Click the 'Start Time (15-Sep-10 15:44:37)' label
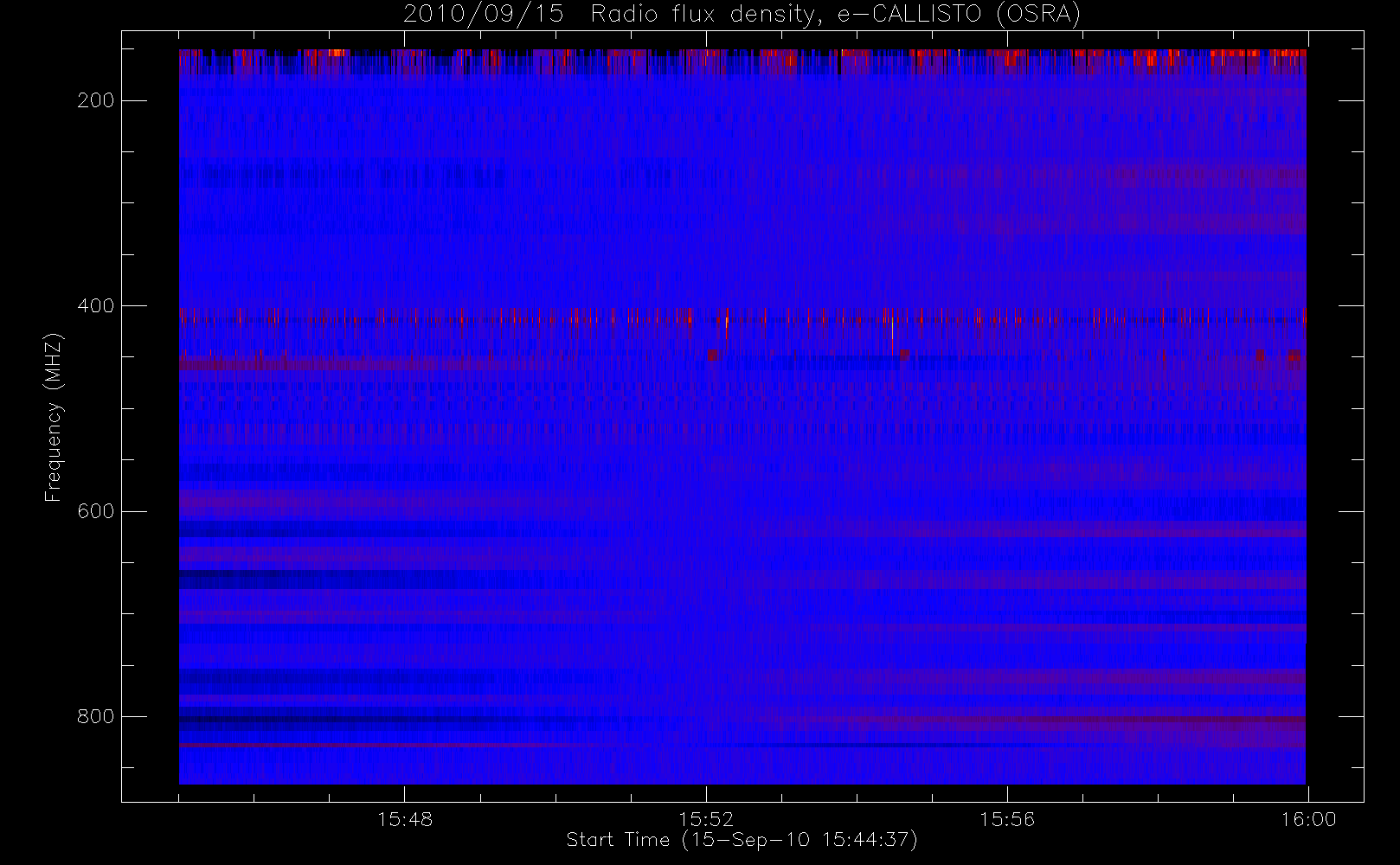Viewport: 1400px width, 865px height. pyautogui.click(x=742, y=840)
